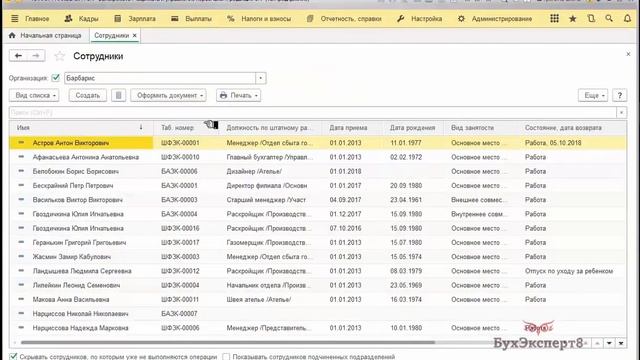This screenshot has height=360, width=640.
Task: Open favorites star in top bar
Action: point(573,19)
